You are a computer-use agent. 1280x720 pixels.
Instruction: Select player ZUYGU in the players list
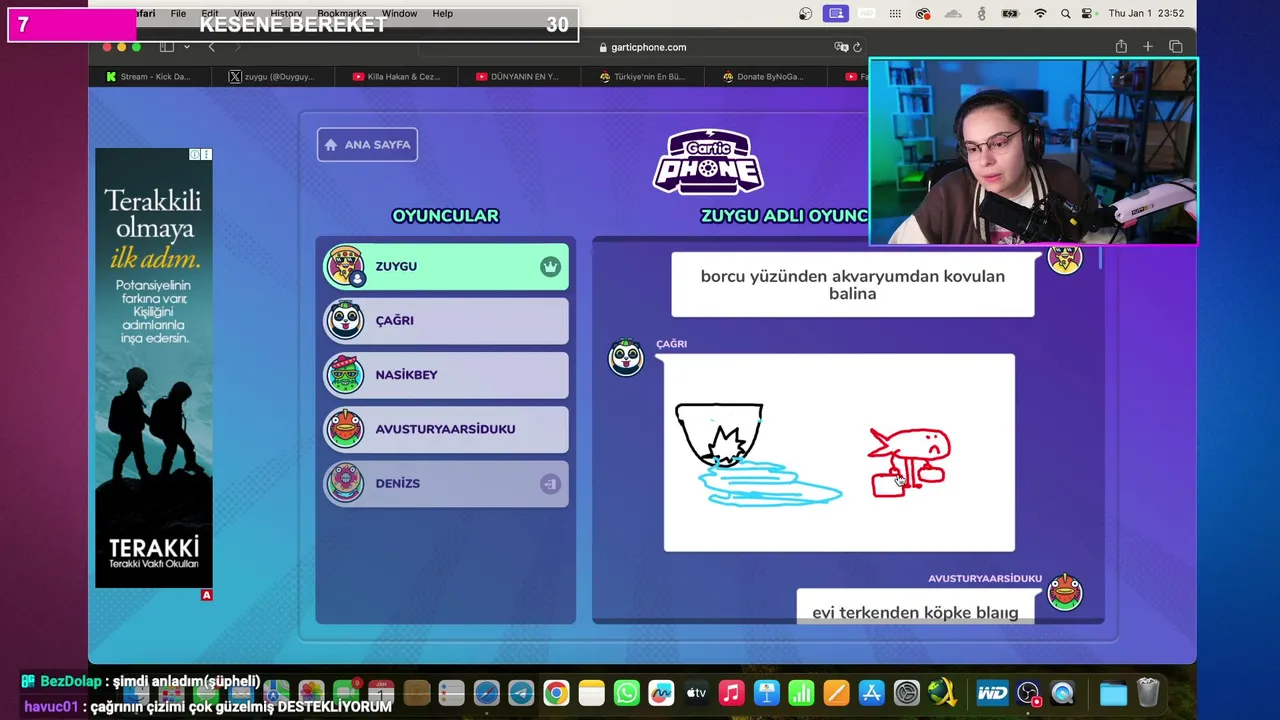point(446,266)
